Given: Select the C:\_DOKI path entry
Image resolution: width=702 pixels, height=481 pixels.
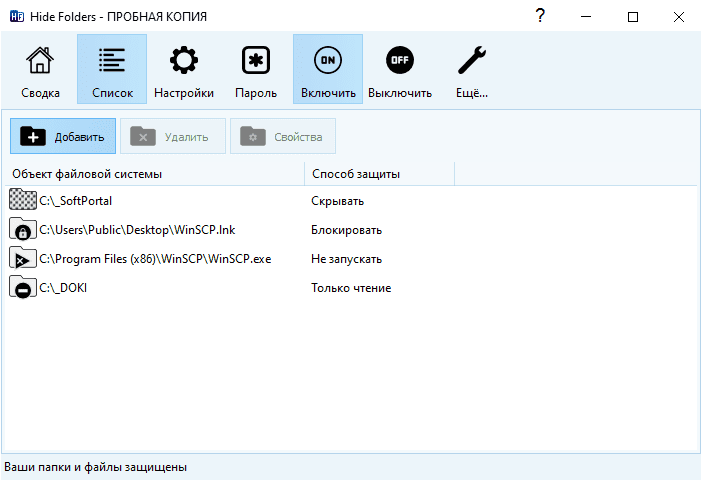Looking at the screenshot, I should tap(63, 288).
